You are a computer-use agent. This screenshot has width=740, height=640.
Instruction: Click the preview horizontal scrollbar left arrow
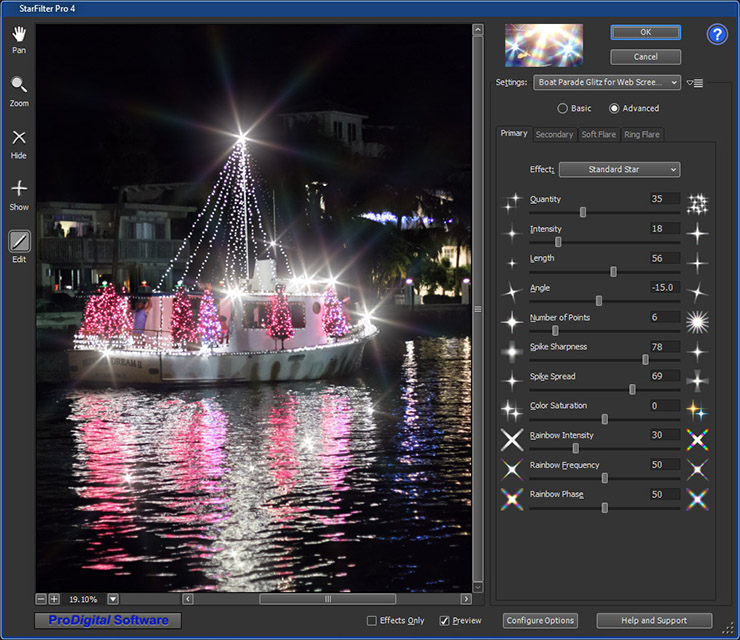(x=188, y=599)
